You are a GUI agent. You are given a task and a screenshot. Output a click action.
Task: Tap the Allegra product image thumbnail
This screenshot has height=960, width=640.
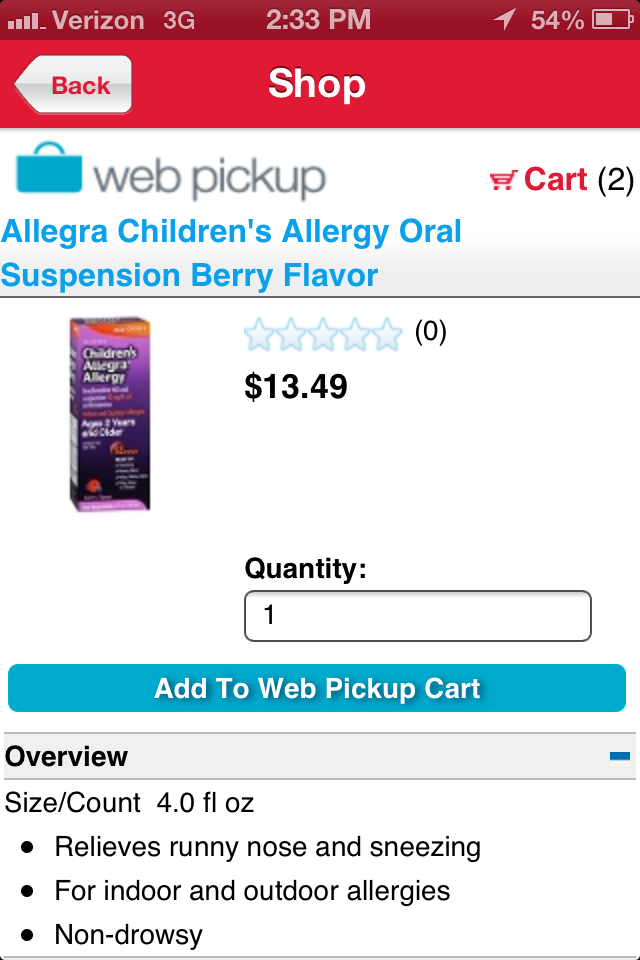coord(110,414)
